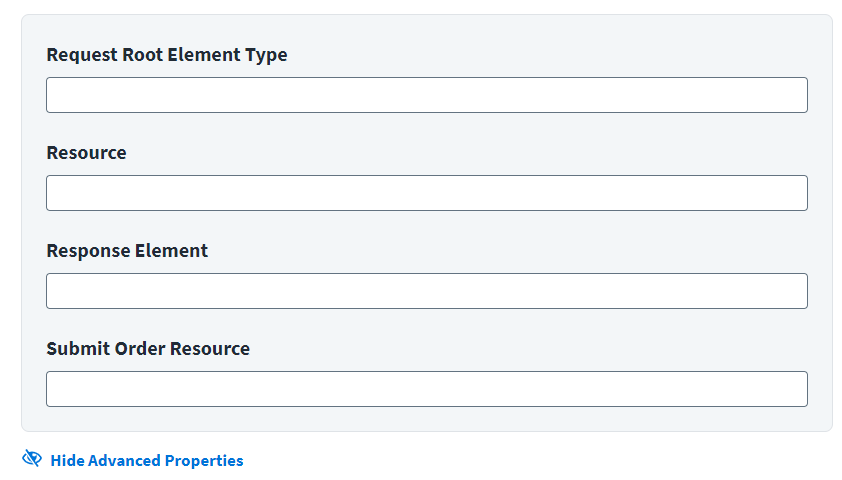This screenshot has width=842, height=480.
Task: Place cursor in first field under Request Root
Action: (427, 95)
